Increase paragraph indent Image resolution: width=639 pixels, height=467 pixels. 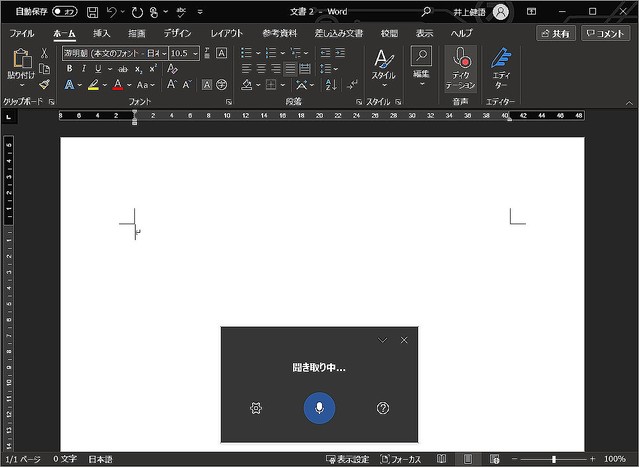click(x=340, y=53)
